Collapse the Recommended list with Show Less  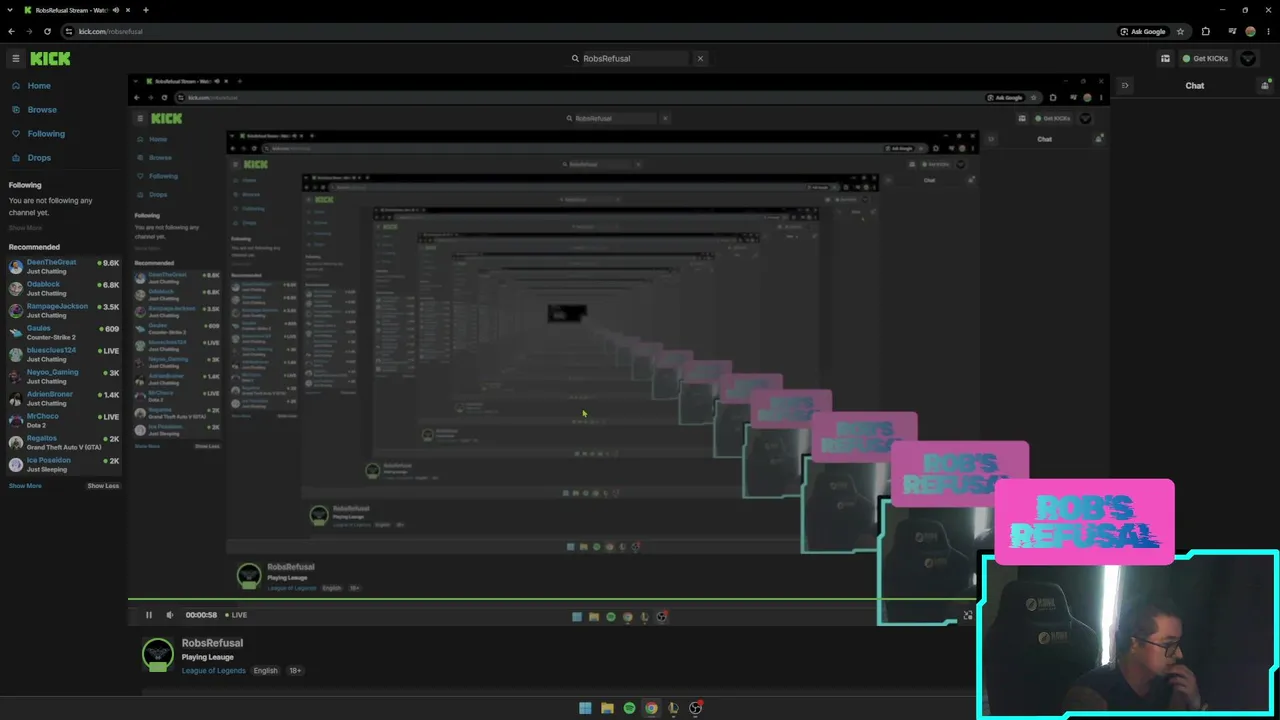103,486
